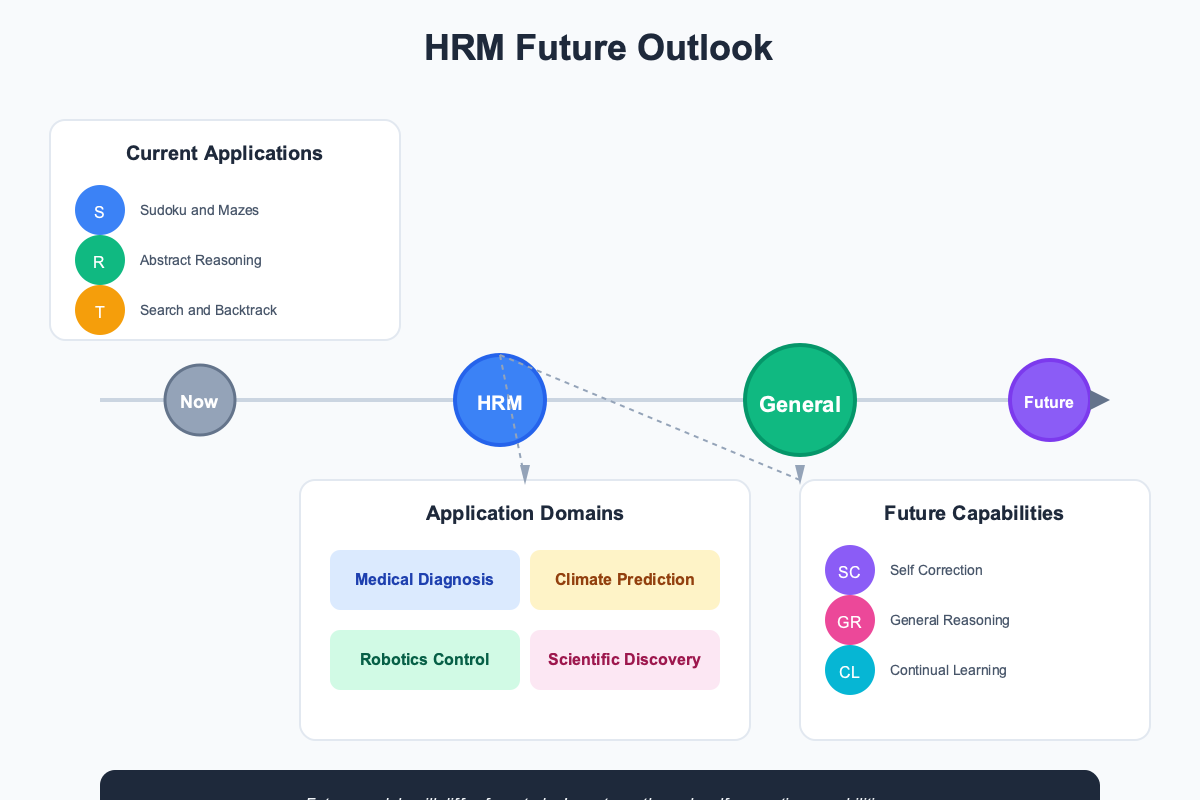Click the purple SC circle icon
This screenshot has height=800, width=1200.
tap(849, 570)
